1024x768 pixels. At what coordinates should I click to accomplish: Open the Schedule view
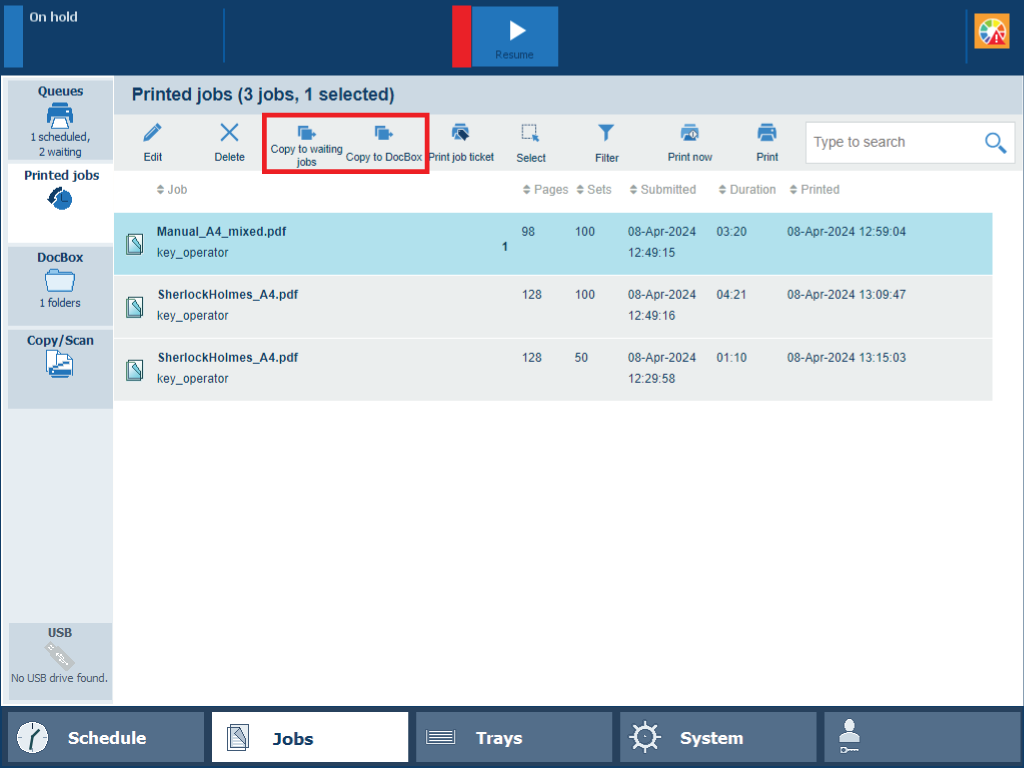click(106, 738)
